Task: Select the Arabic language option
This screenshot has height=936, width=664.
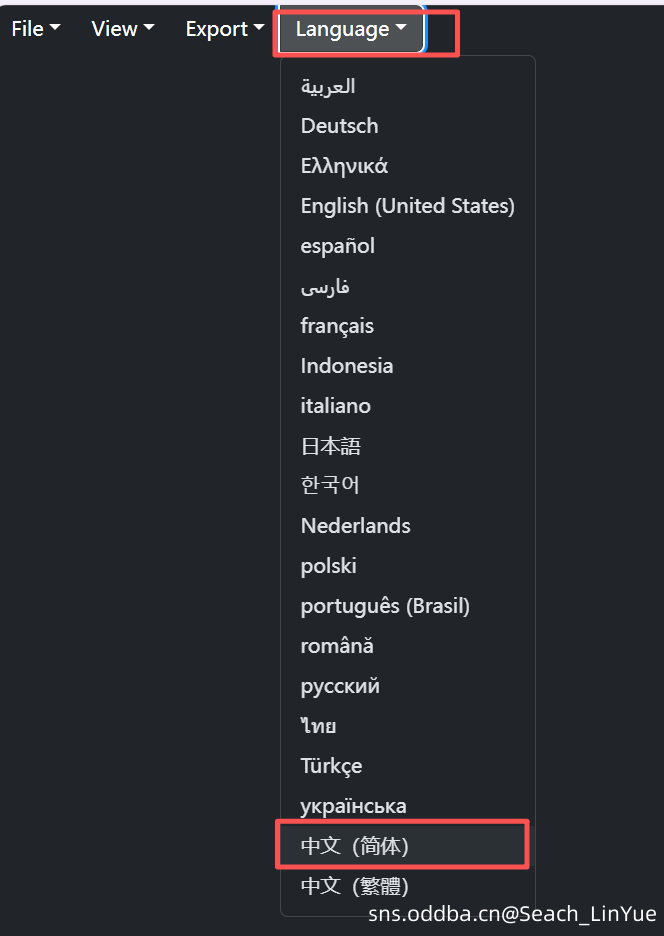Action: click(328, 86)
